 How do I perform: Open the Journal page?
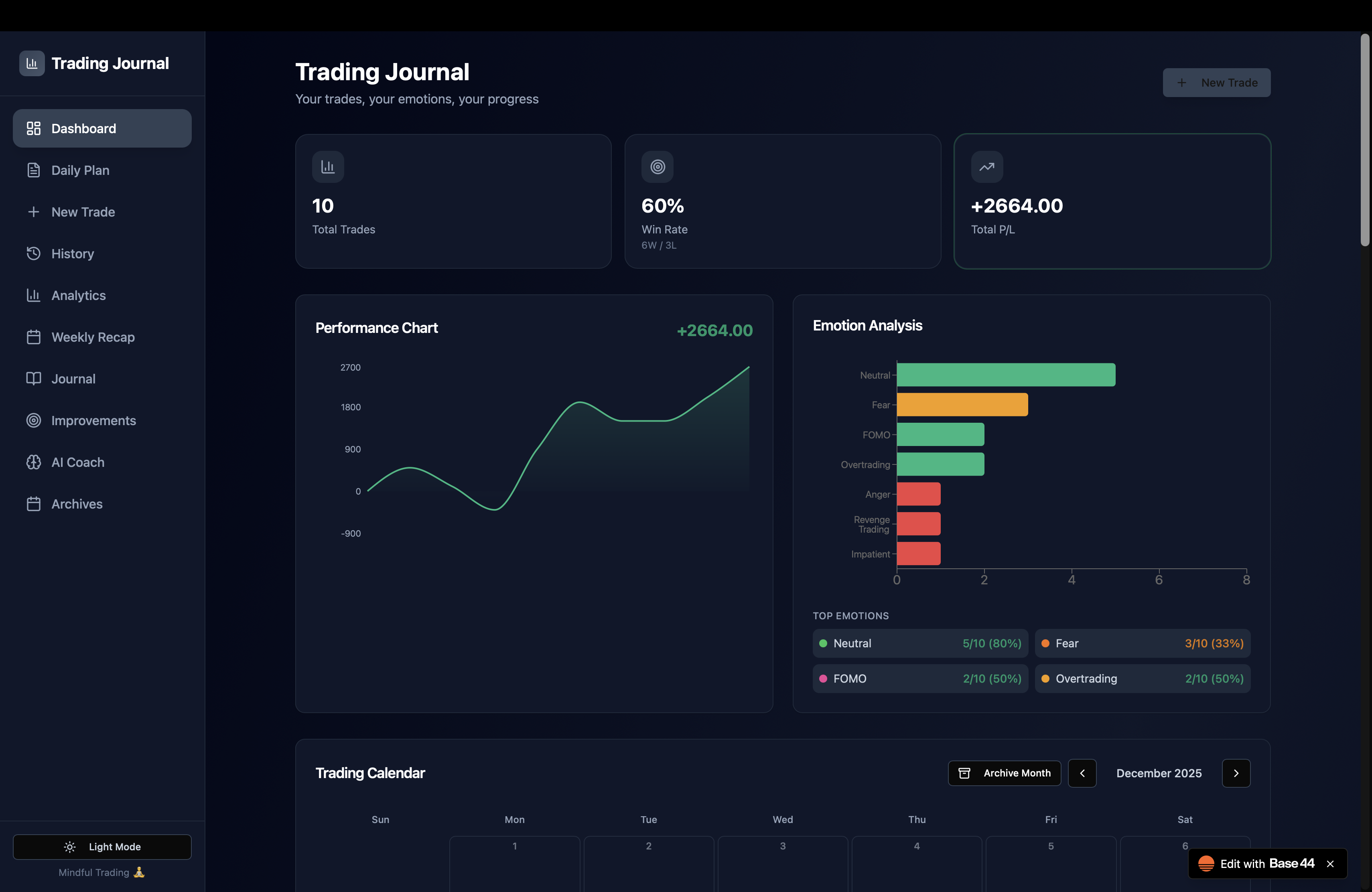click(x=102, y=379)
